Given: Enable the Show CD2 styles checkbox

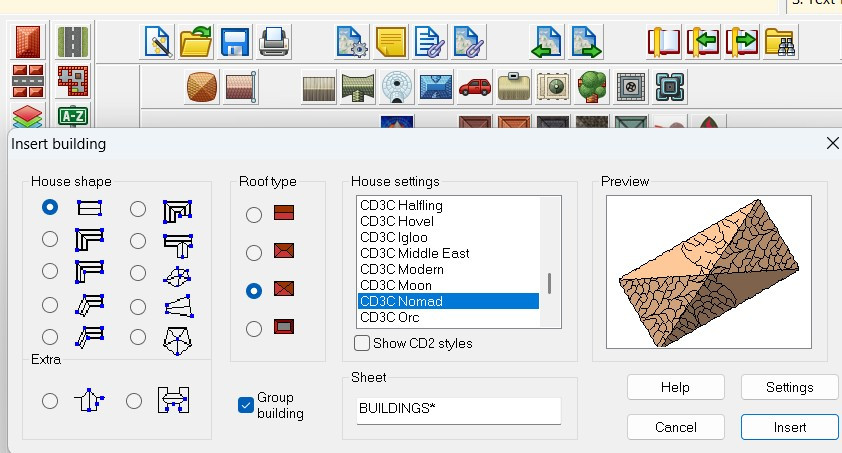Looking at the screenshot, I should tap(363, 343).
